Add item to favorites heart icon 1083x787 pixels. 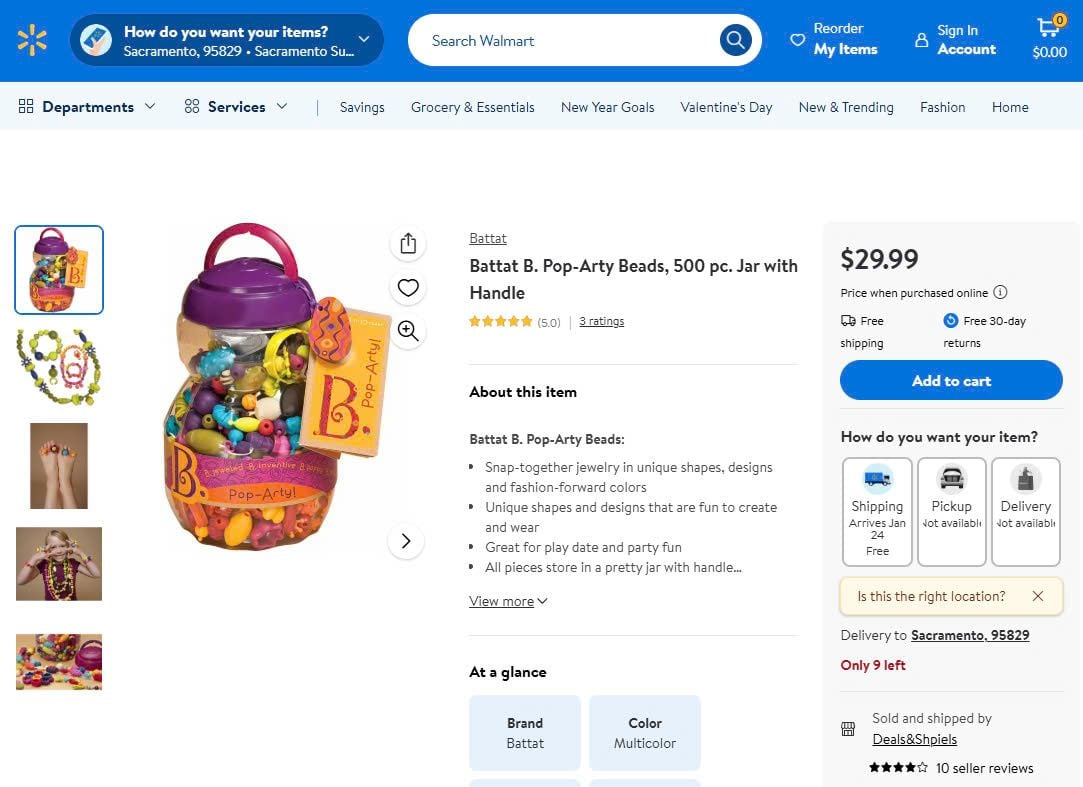click(407, 288)
